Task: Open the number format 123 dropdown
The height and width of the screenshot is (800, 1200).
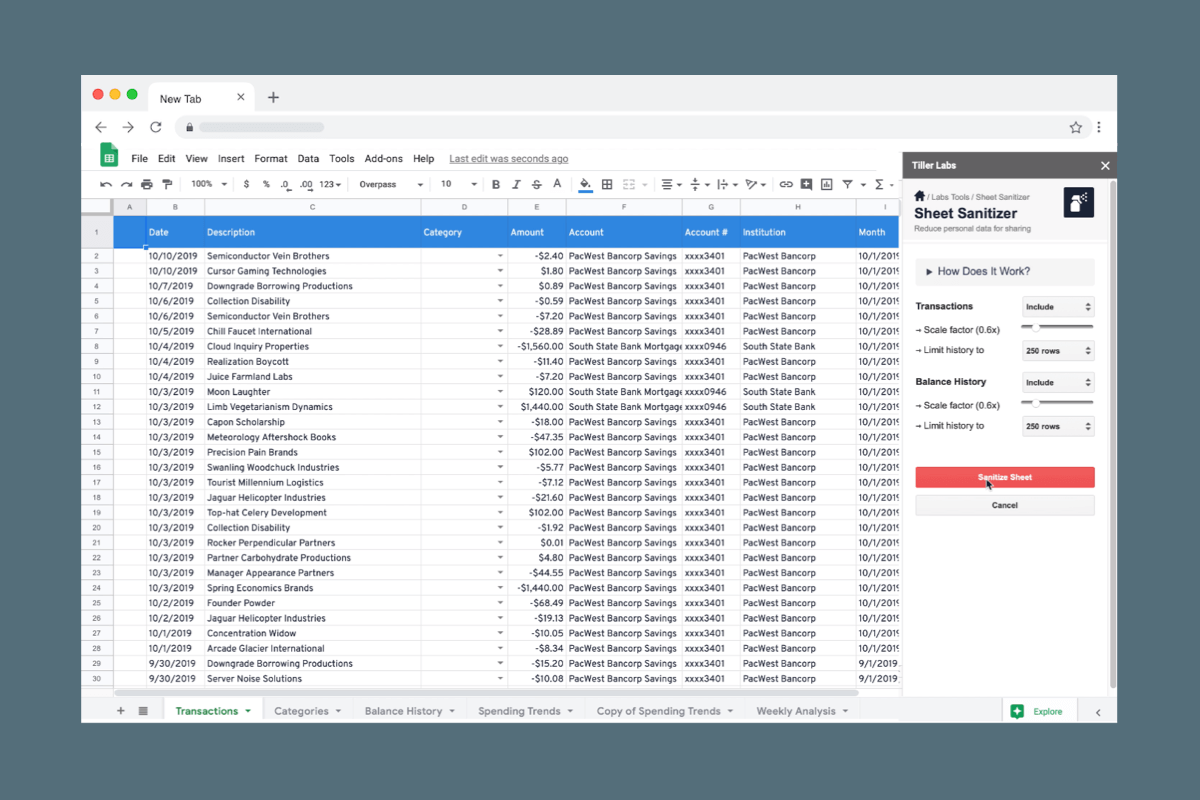Action: (x=332, y=184)
